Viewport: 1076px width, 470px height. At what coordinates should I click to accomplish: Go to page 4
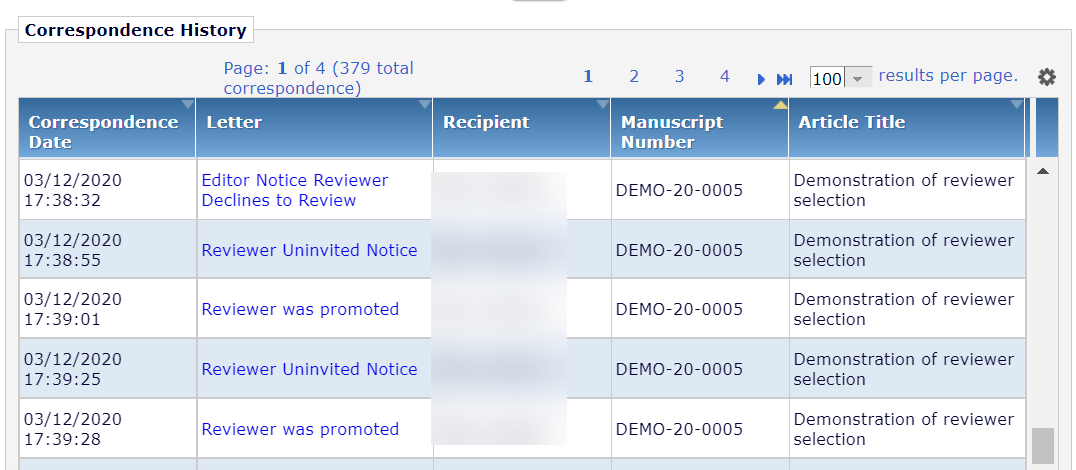(x=725, y=77)
